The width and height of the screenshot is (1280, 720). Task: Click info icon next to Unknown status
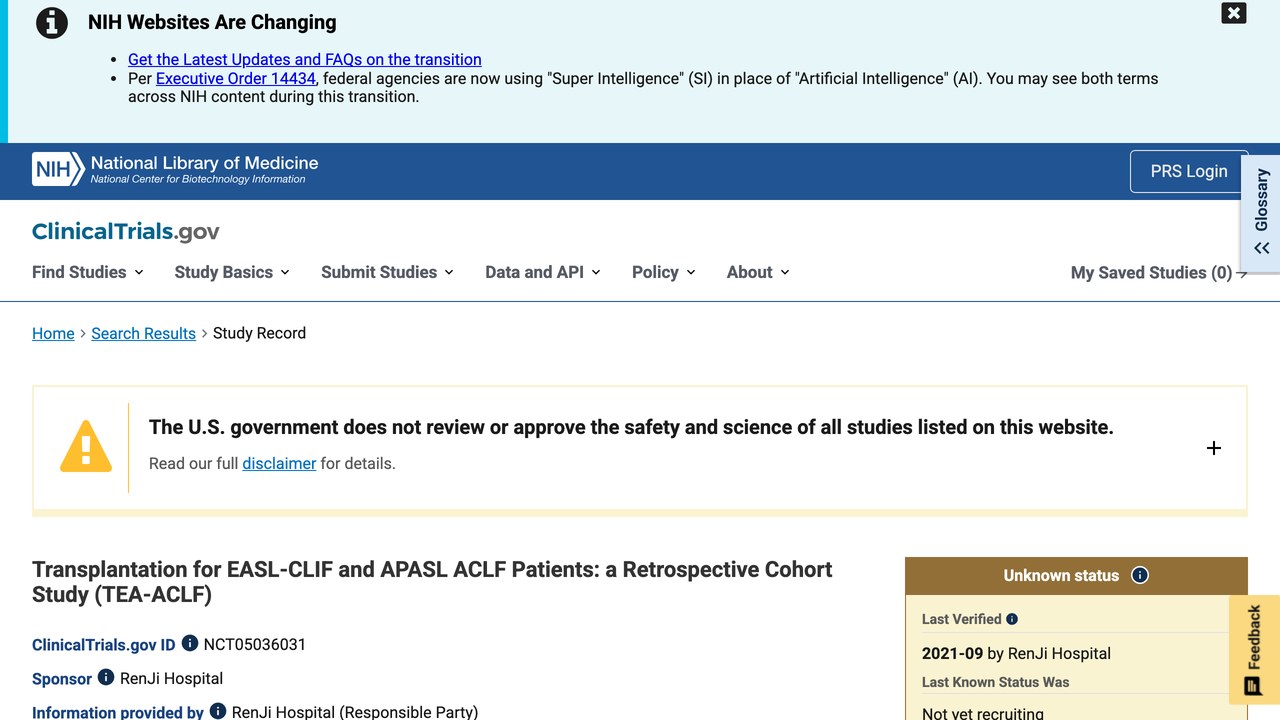(x=1140, y=575)
